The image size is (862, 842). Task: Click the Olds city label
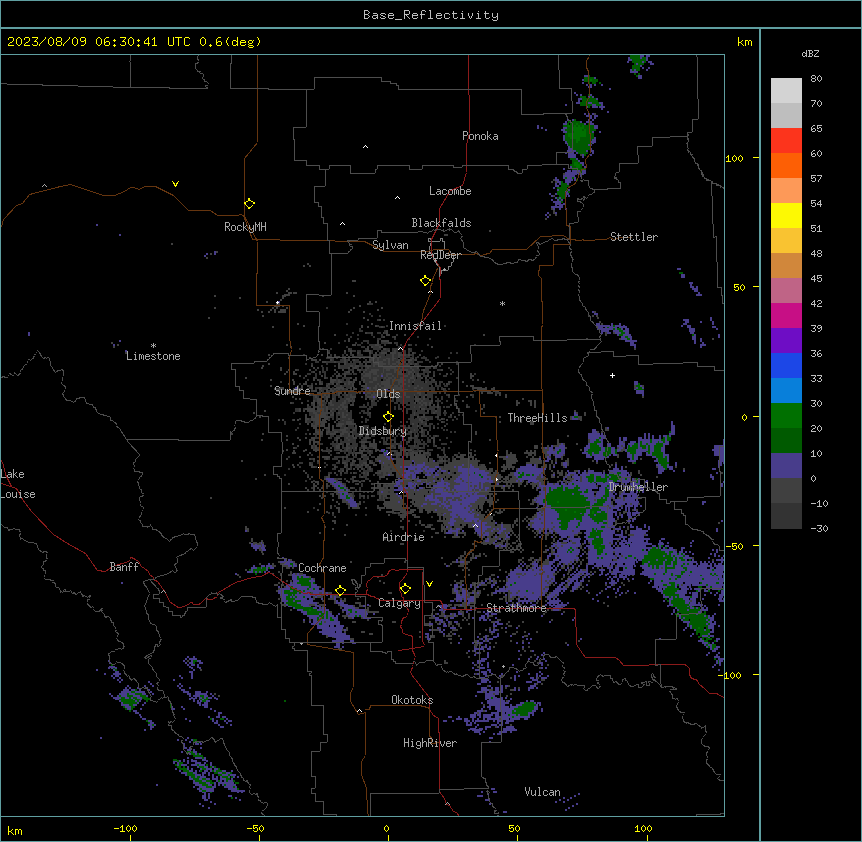(x=388, y=394)
